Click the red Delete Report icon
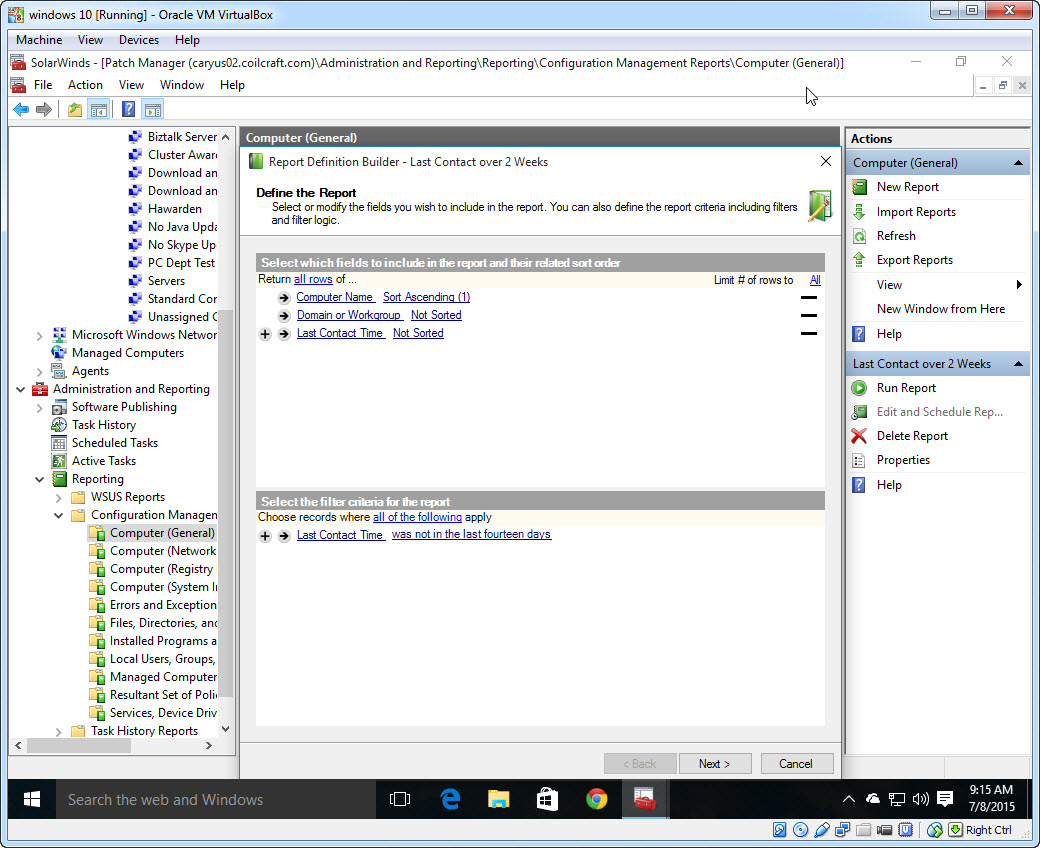 (860, 436)
